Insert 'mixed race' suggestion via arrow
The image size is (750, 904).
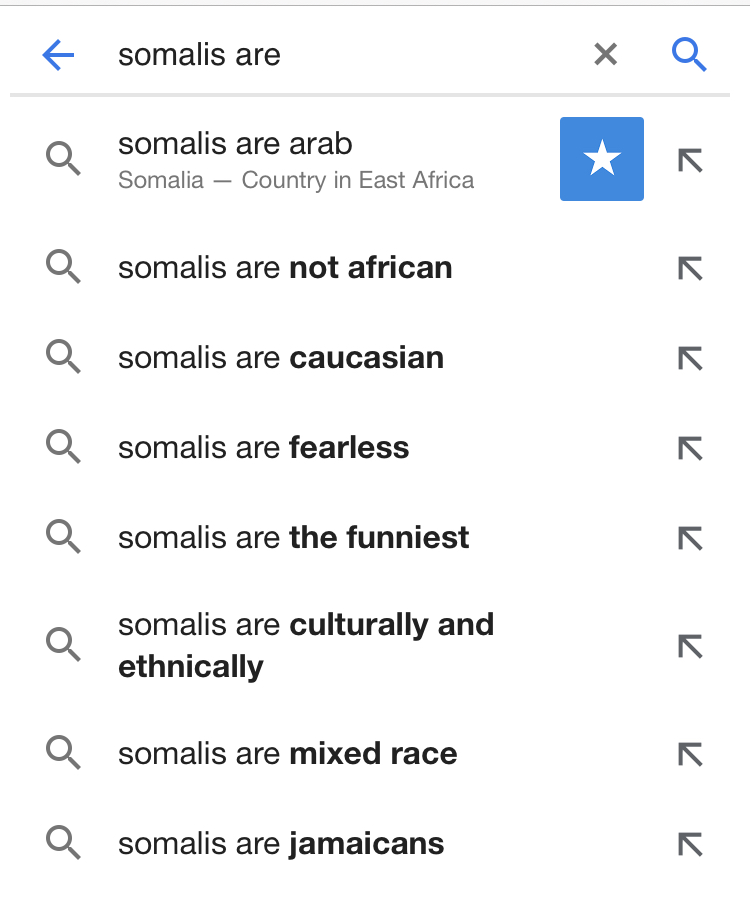click(x=690, y=754)
